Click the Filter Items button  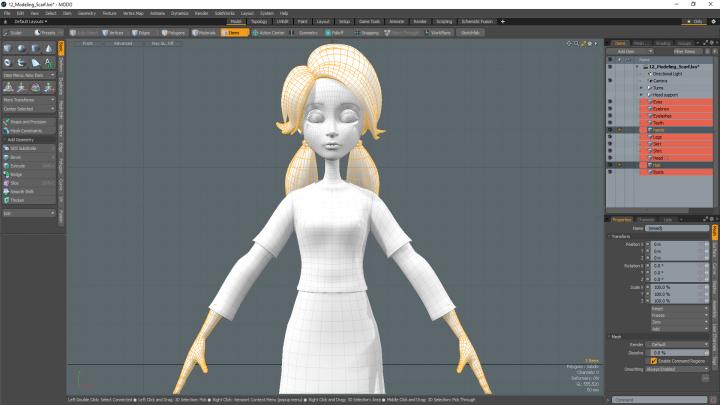coord(684,51)
